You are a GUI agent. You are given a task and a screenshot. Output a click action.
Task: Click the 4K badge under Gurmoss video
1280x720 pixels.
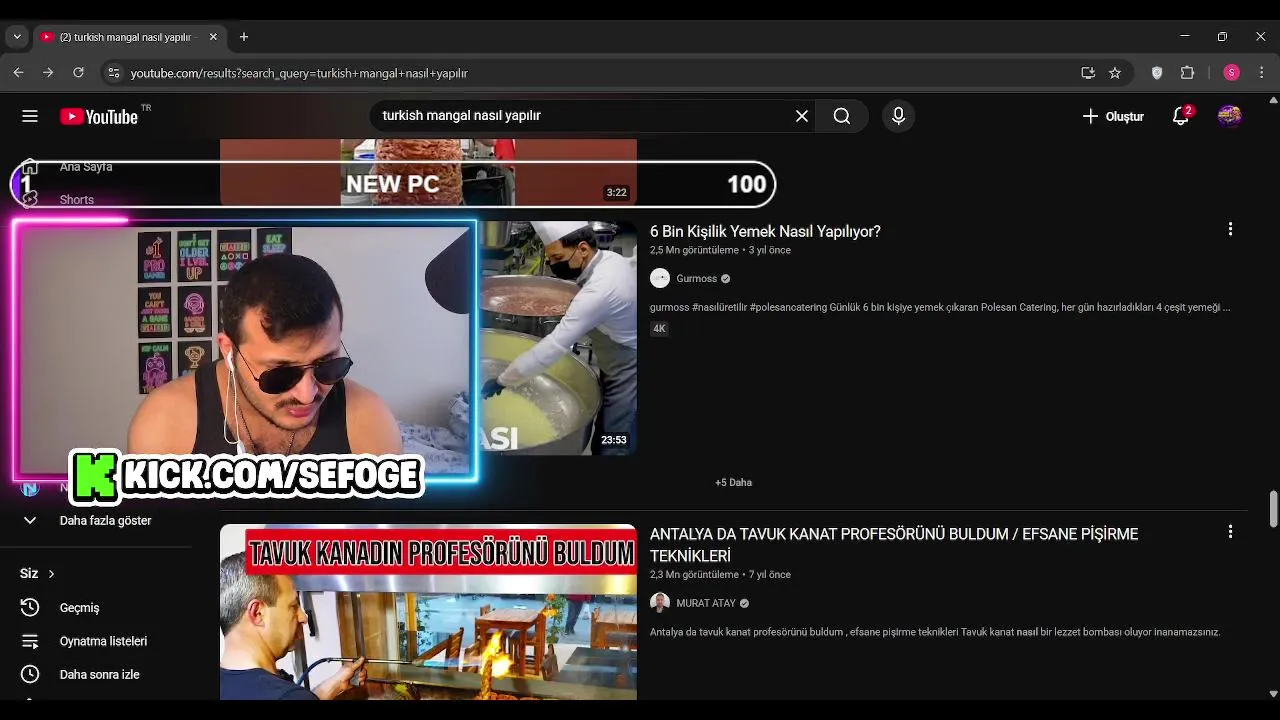[659, 329]
